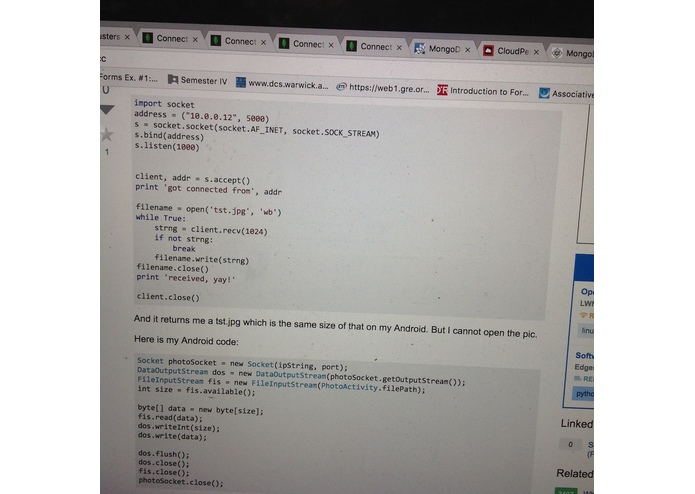Close the partially visible 'sters' tab
Screen dimensions: 695x494
(x=127, y=37)
